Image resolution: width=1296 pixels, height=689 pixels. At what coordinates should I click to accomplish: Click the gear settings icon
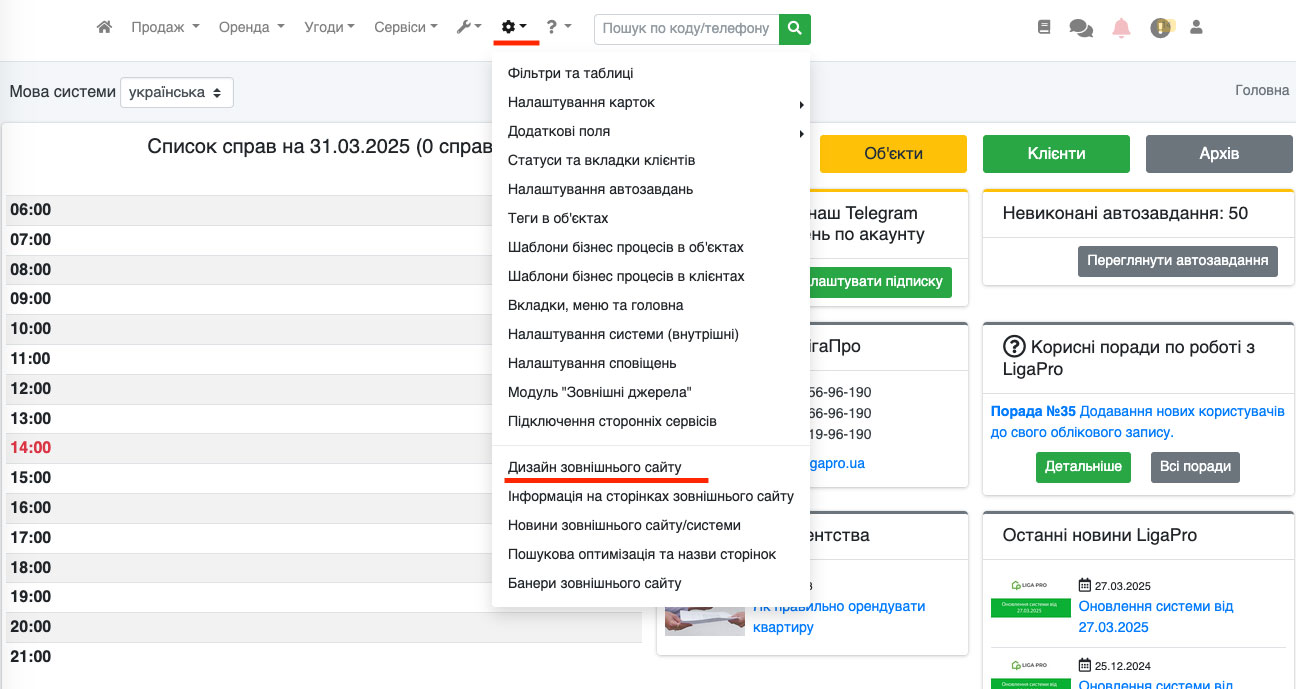point(514,28)
